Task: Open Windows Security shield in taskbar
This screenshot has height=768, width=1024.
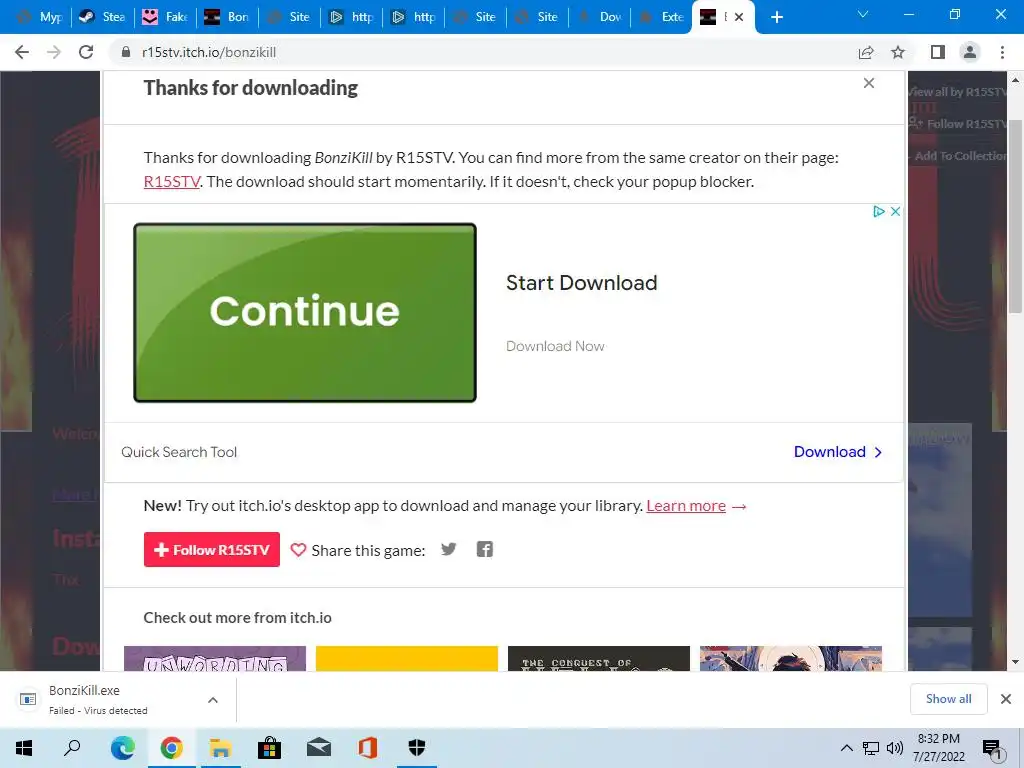Action: click(417, 748)
